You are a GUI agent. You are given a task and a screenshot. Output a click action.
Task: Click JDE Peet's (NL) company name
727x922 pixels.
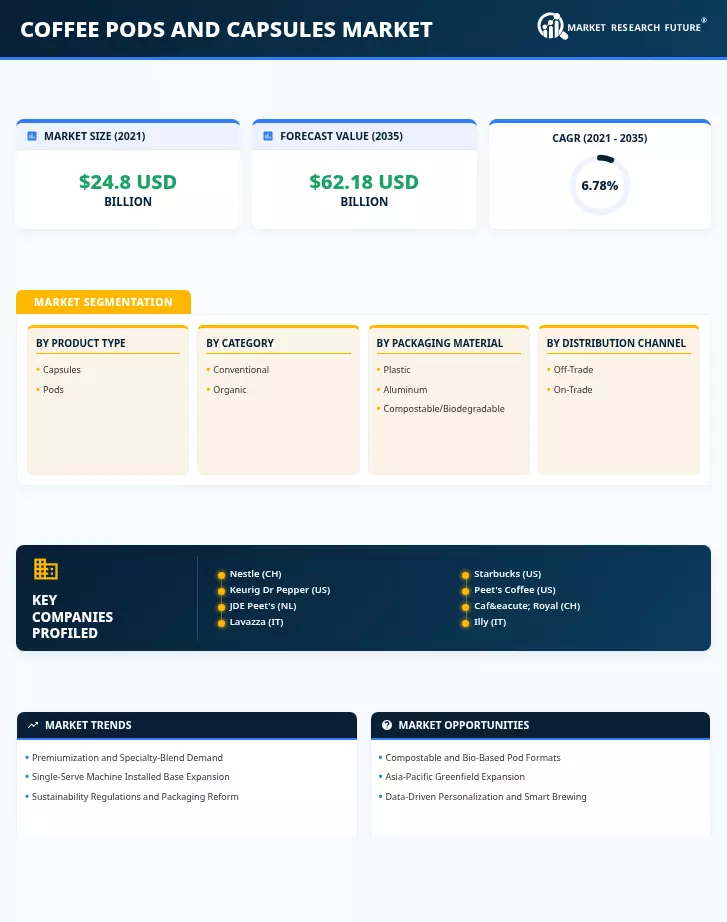click(262, 606)
